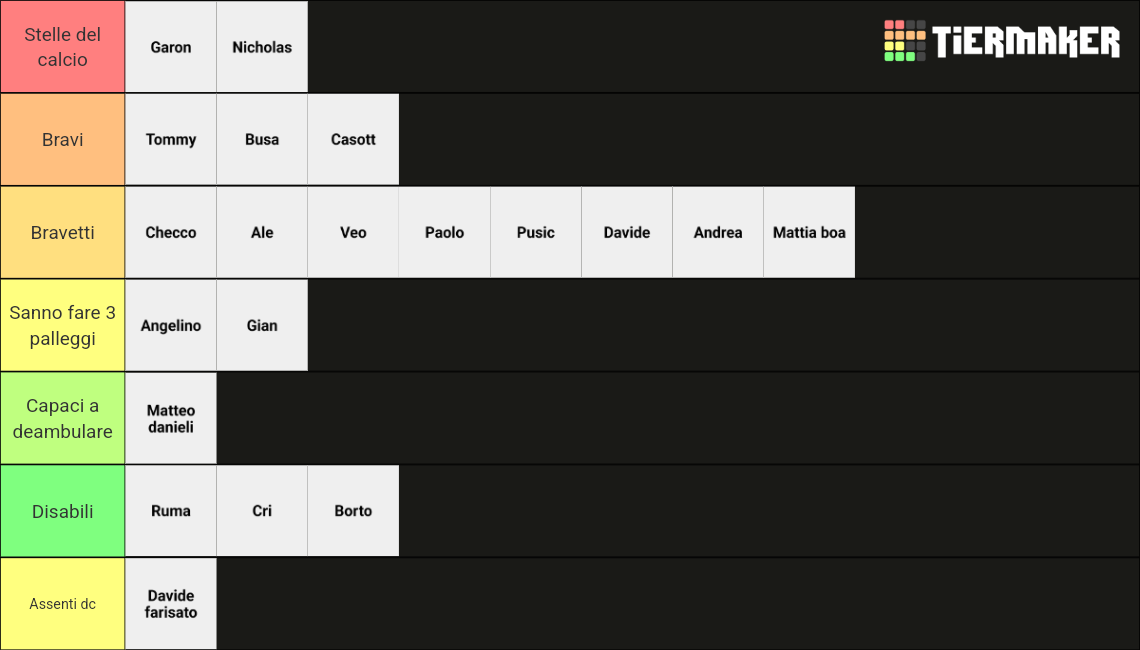Viewport: 1140px width, 650px height.
Task: Choose the Pusic tile
Action: 536,232
